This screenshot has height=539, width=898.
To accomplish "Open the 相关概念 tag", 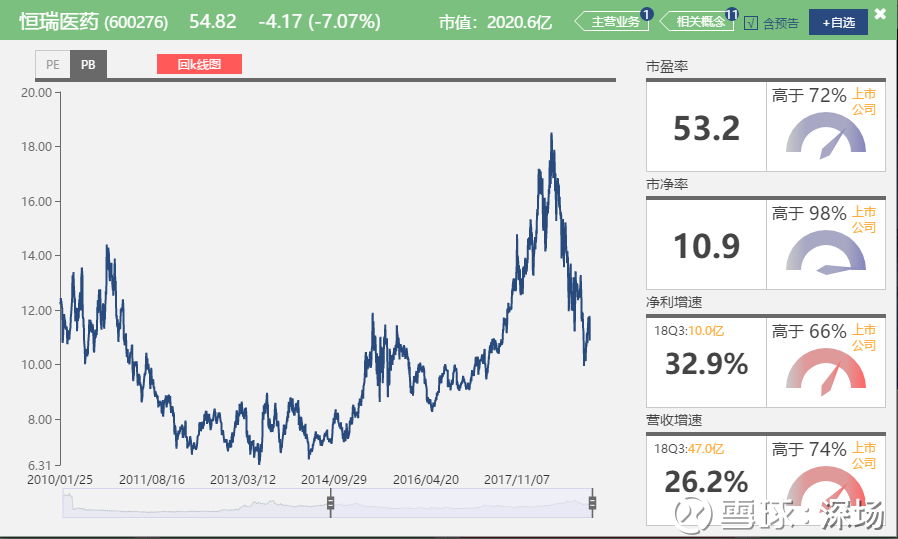I will coord(698,22).
